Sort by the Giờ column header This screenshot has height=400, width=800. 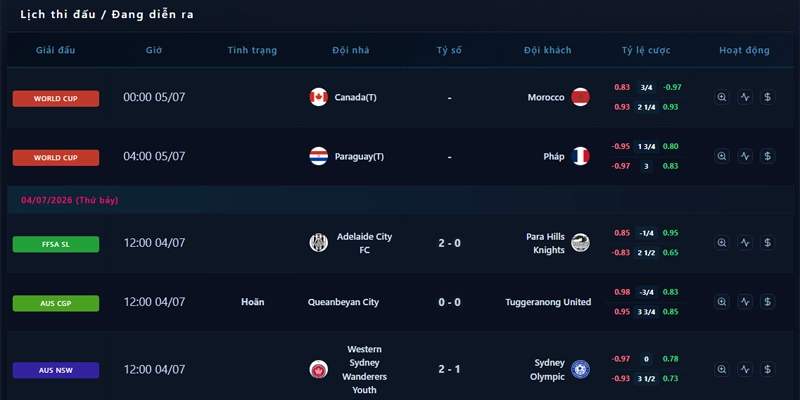tap(154, 50)
